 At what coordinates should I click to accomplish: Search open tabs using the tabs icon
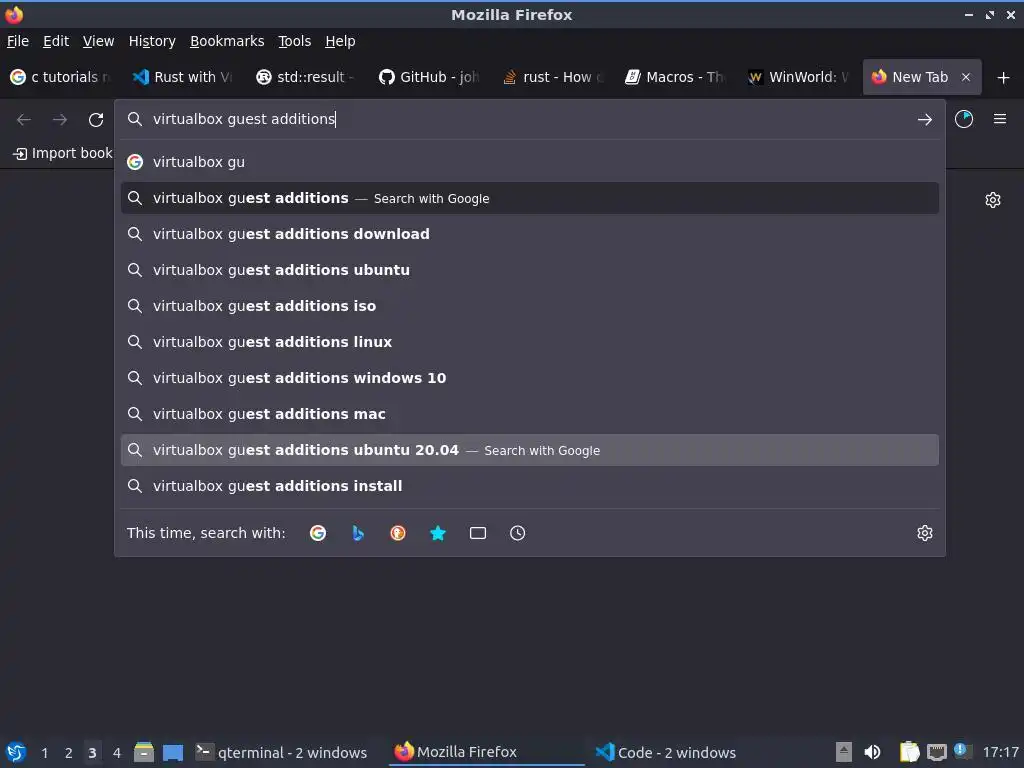tap(477, 533)
